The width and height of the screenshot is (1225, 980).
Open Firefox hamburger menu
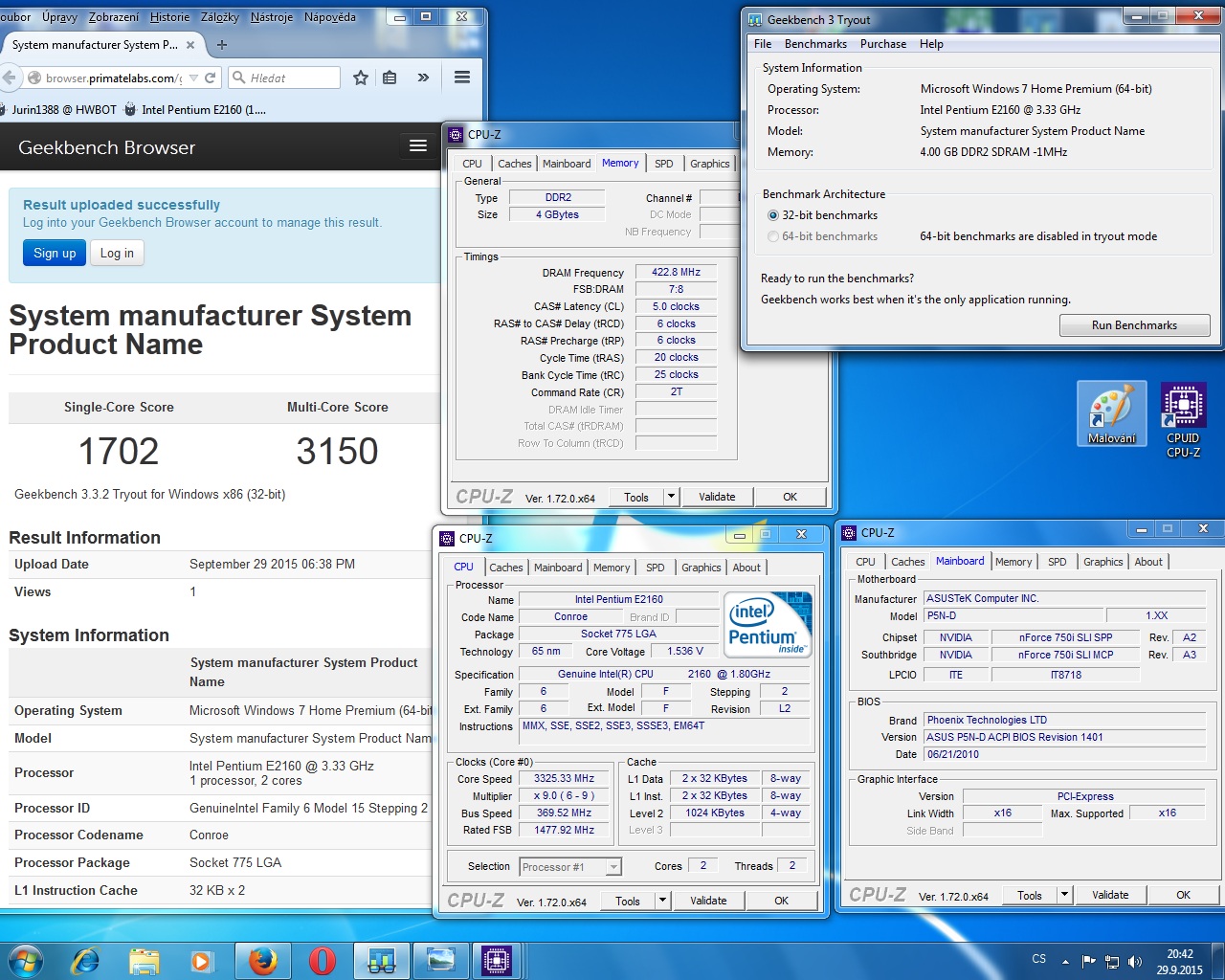click(x=462, y=78)
